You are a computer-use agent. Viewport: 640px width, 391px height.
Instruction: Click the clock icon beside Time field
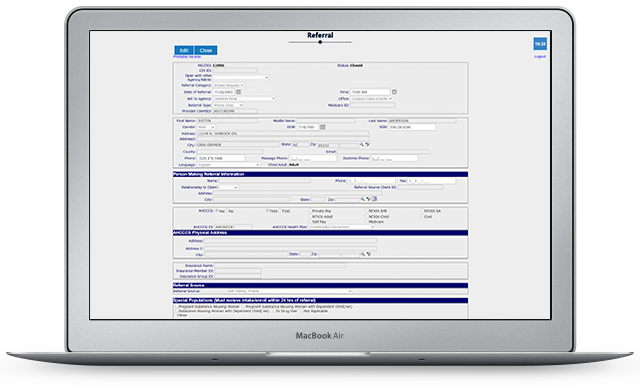click(394, 92)
